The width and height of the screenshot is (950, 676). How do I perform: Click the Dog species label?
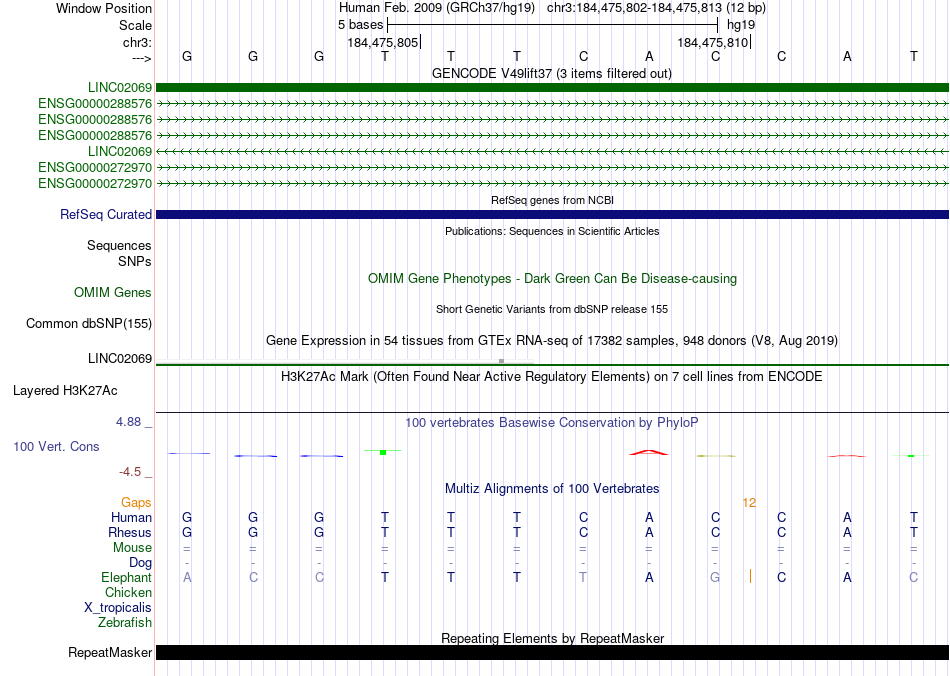(140, 563)
